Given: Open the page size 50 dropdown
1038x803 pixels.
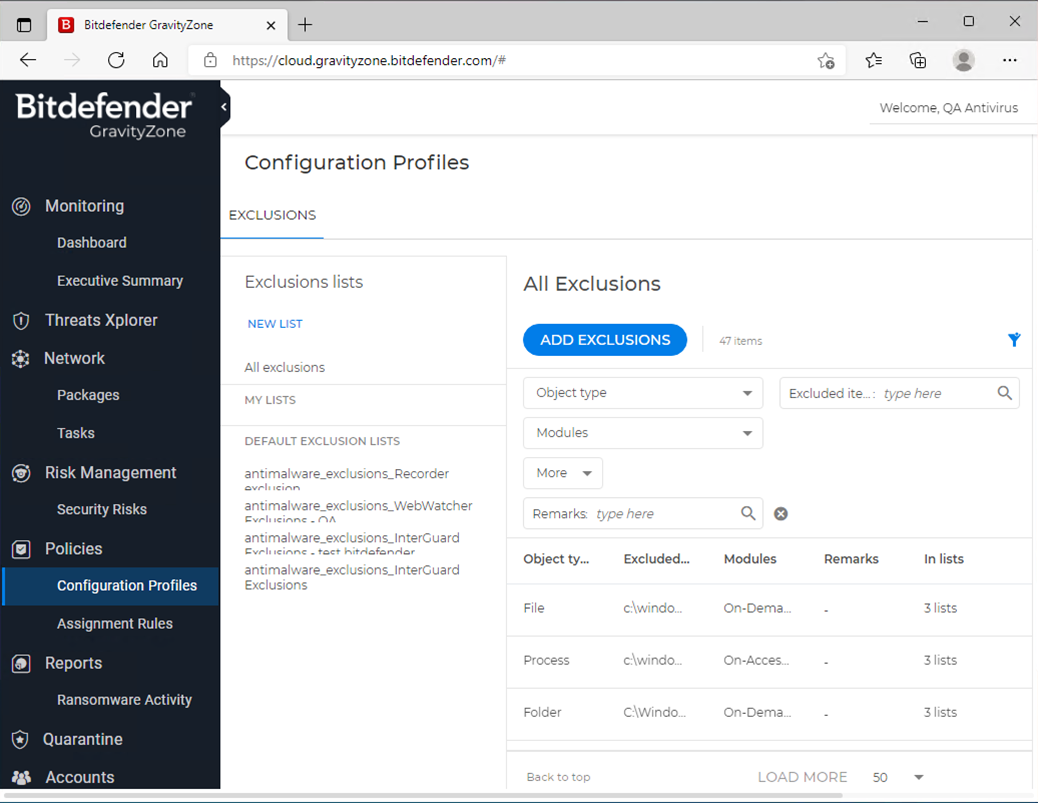Looking at the screenshot, I should [898, 777].
